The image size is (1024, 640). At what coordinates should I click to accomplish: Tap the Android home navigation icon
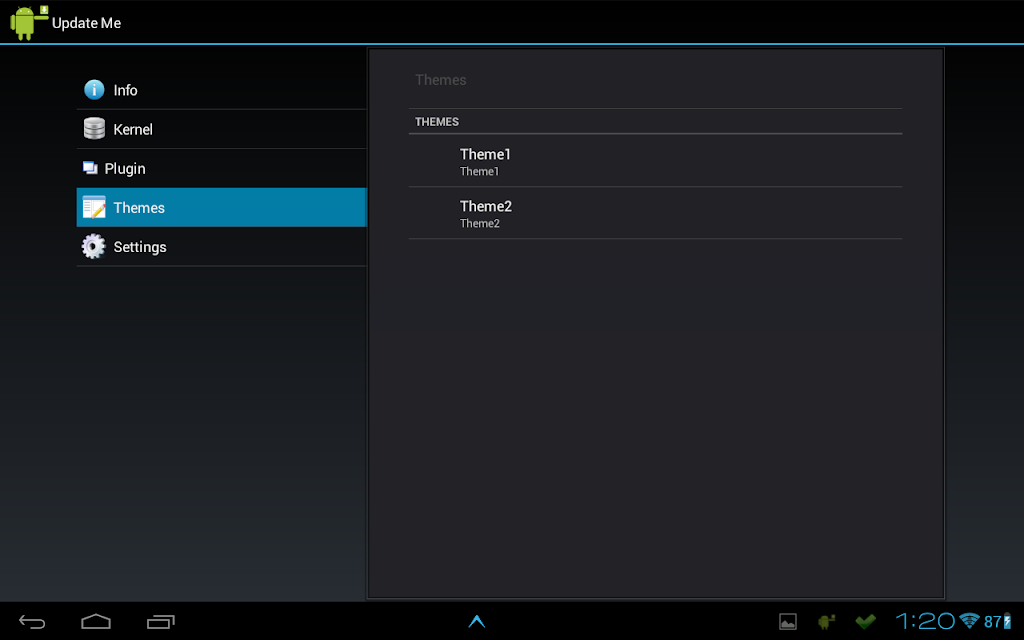point(96,622)
